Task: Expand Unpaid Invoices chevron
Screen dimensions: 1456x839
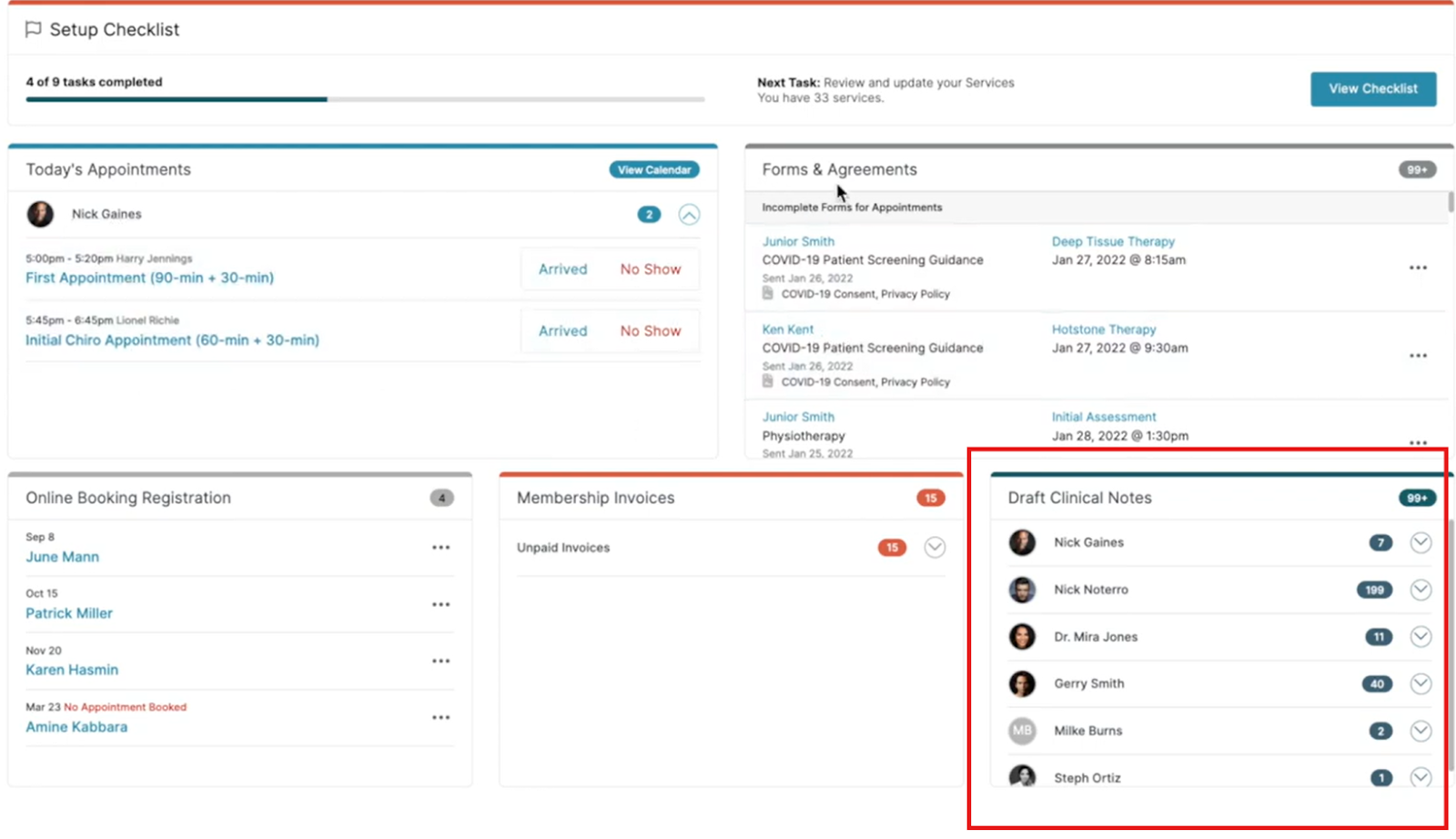Action: click(x=935, y=547)
